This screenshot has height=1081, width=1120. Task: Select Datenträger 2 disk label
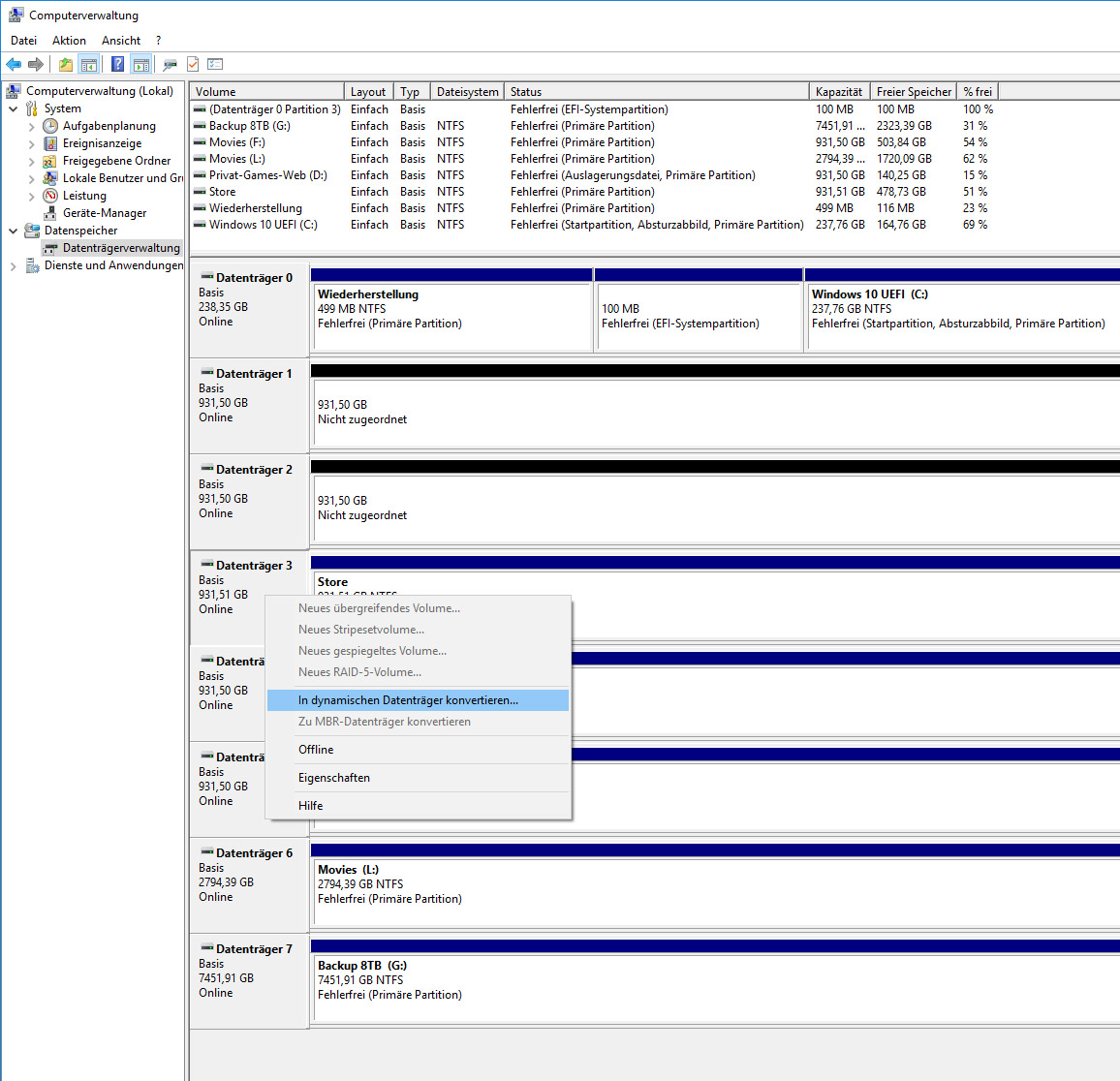tap(249, 502)
